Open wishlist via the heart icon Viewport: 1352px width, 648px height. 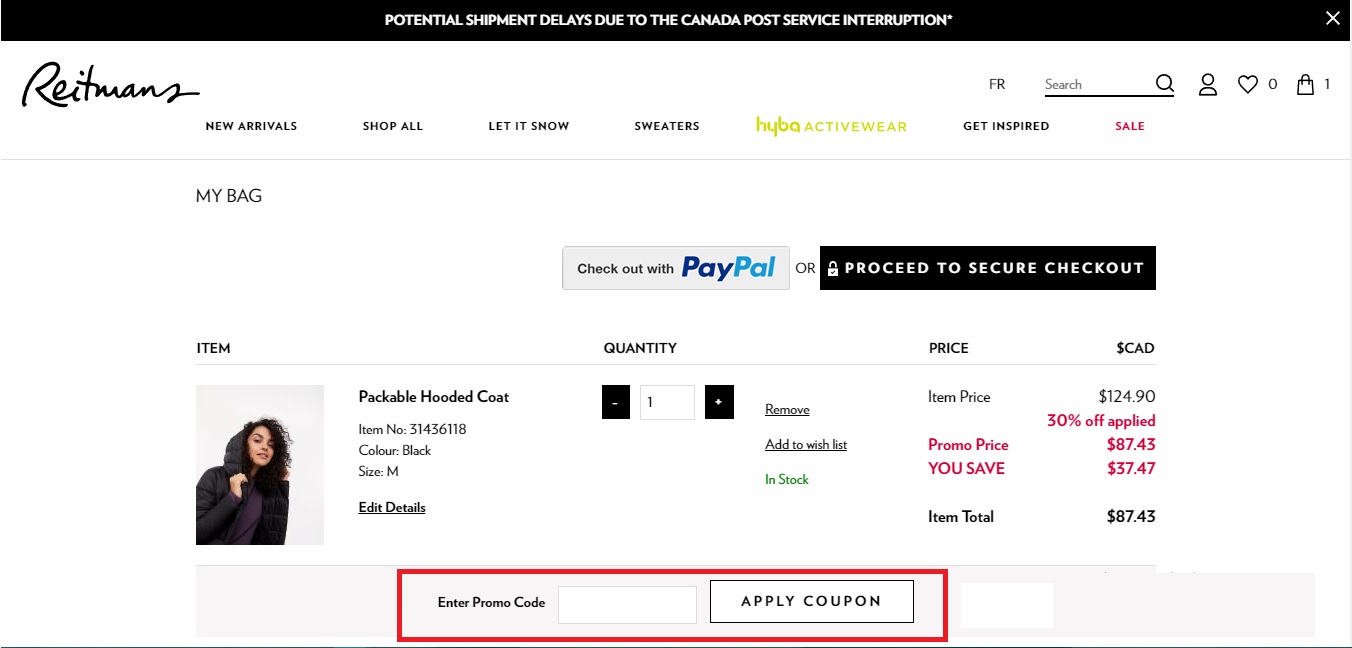click(1247, 85)
